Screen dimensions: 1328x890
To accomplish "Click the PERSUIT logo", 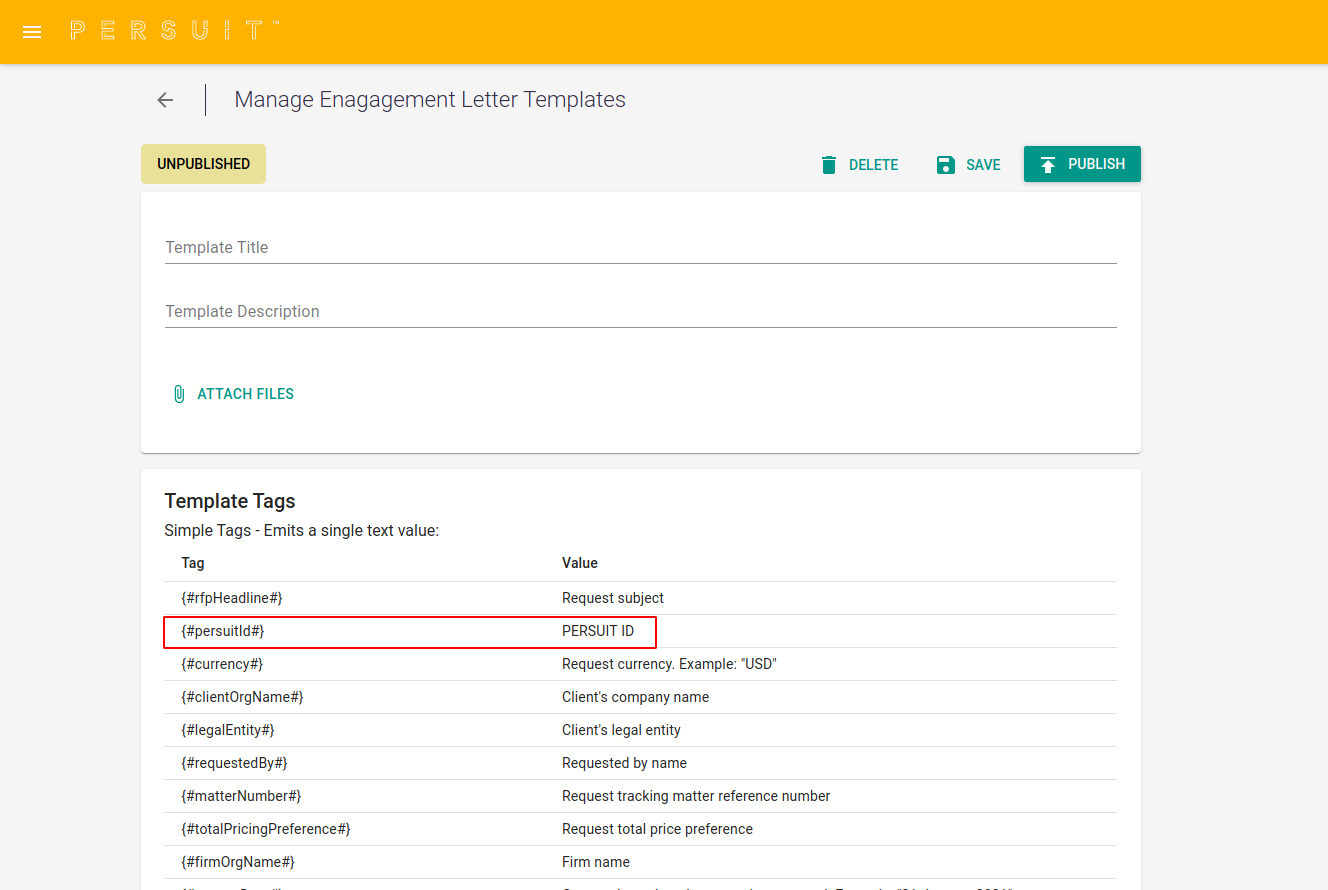I will point(175,31).
